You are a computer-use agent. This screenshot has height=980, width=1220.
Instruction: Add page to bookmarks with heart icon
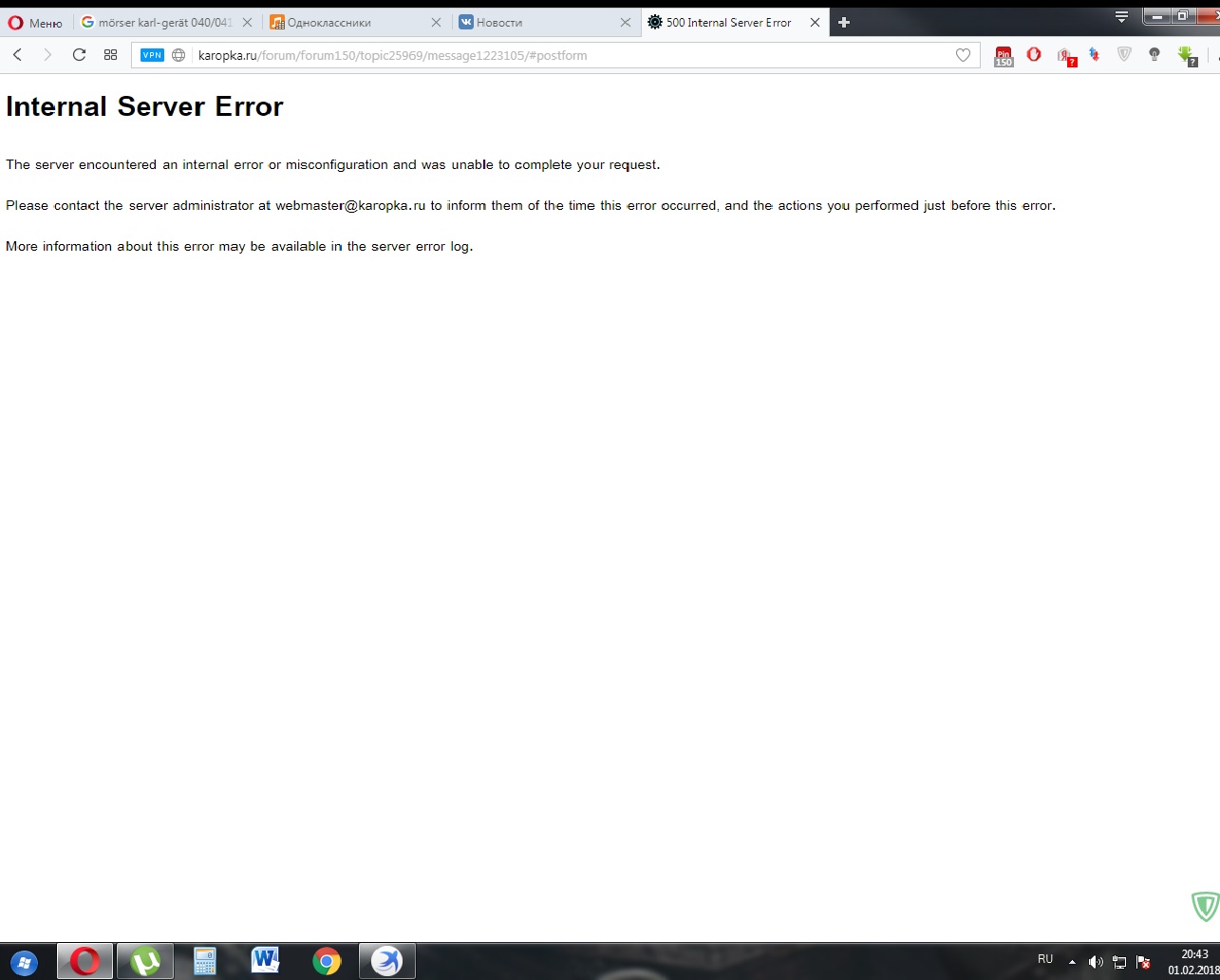pyautogui.click(x=963, y=55)
